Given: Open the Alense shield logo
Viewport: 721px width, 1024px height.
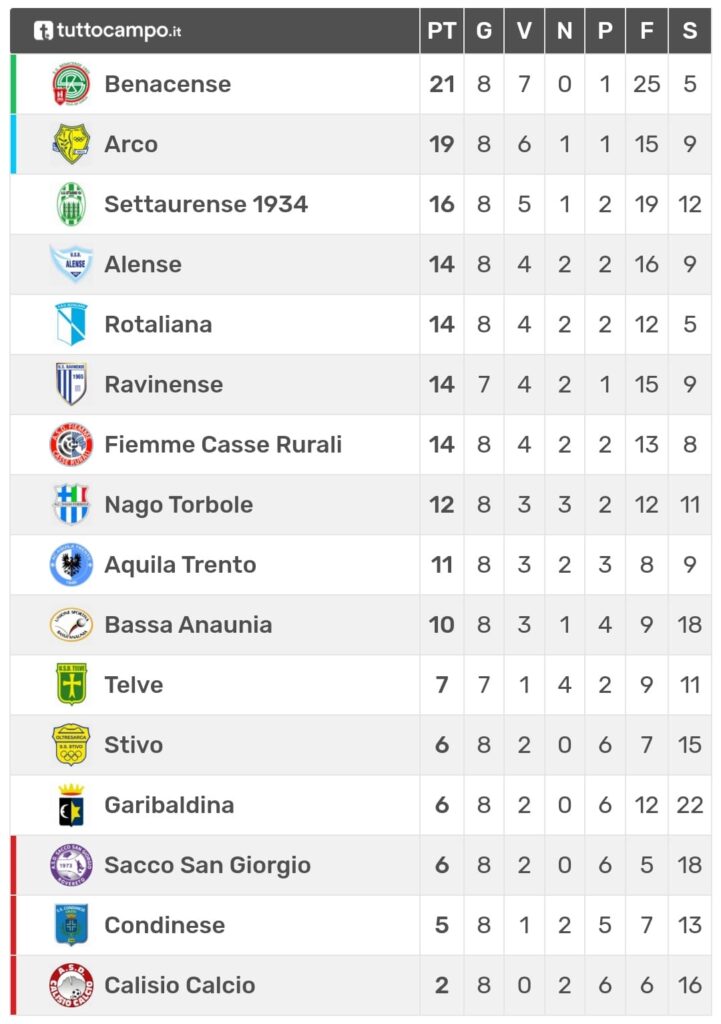Looking at the screenshot, I should click(x=71, y=263).
